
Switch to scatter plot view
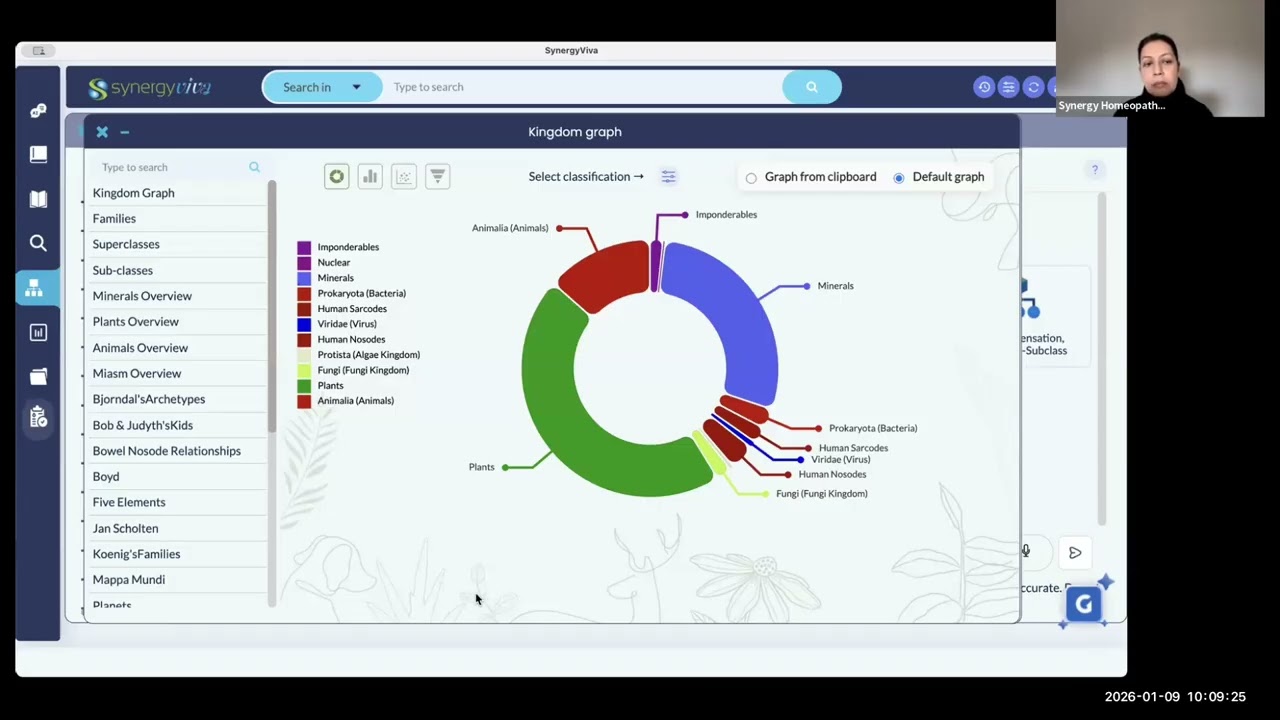tap(404, 177)
